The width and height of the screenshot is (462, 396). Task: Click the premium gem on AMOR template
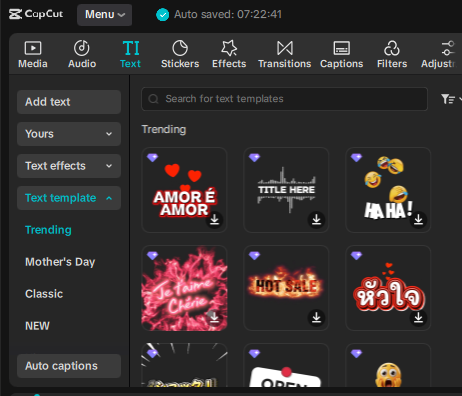(153, 157)
